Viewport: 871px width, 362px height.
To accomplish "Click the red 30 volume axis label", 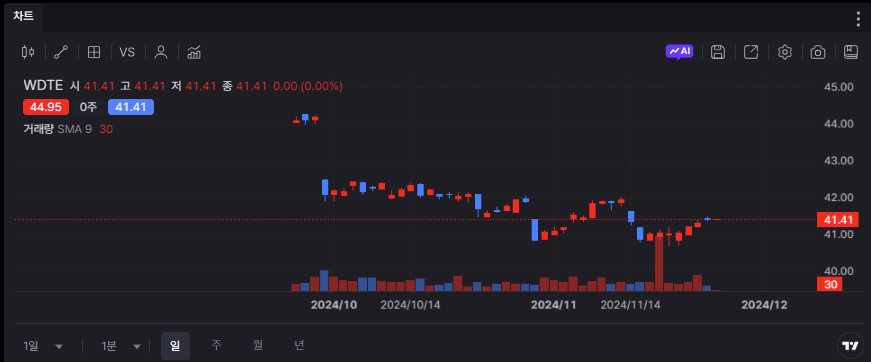I will pyautogui.click(x=829, y=285).
